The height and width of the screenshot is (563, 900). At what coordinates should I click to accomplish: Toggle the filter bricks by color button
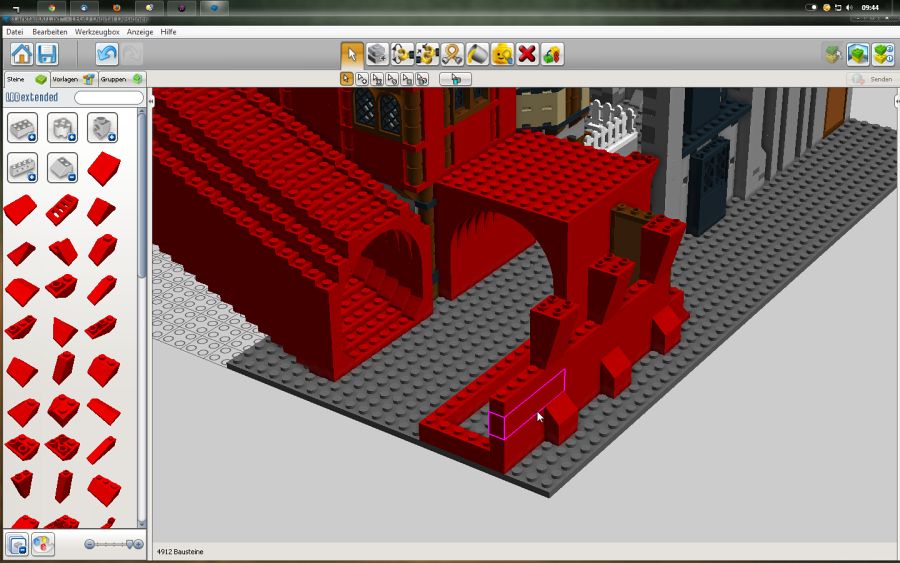coord(43,544)
